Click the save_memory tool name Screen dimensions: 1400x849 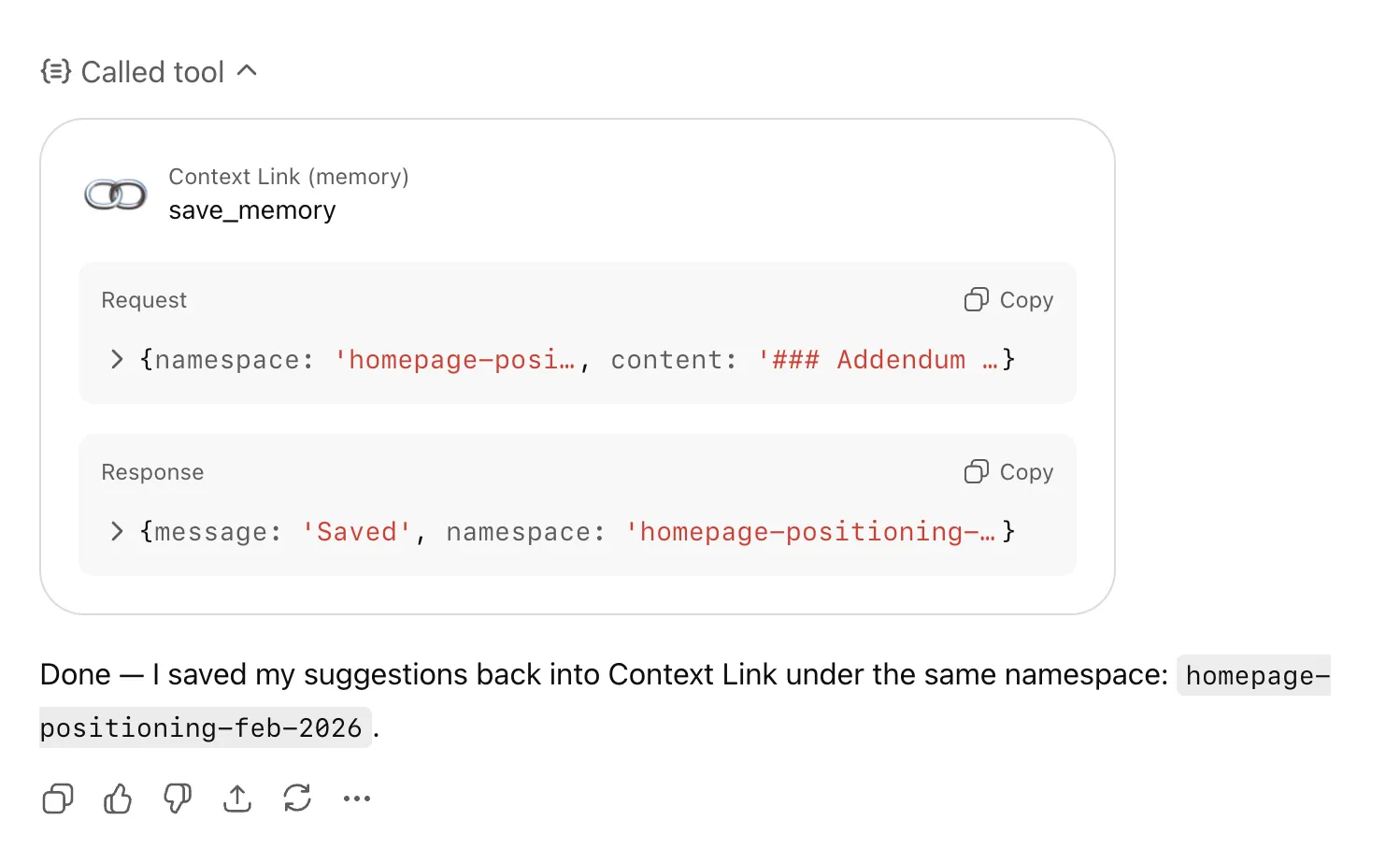coord(251,209)
